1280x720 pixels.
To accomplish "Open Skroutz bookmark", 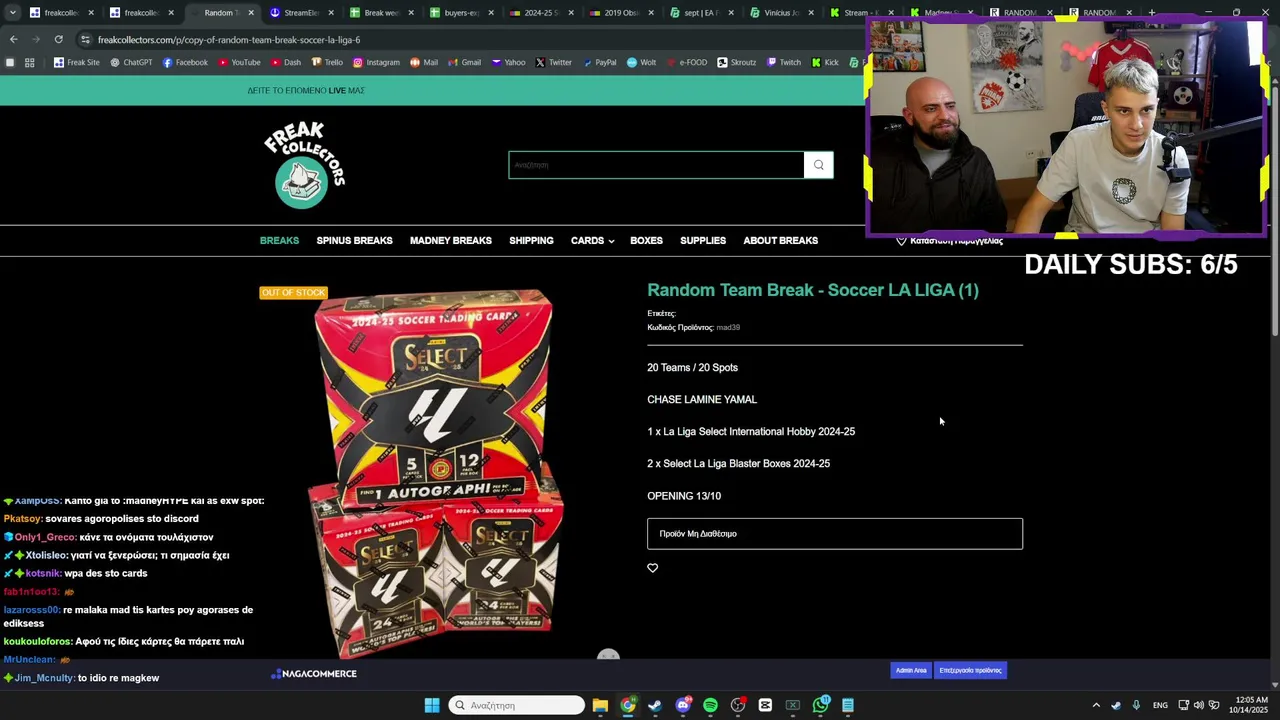I will click(736, 62).
